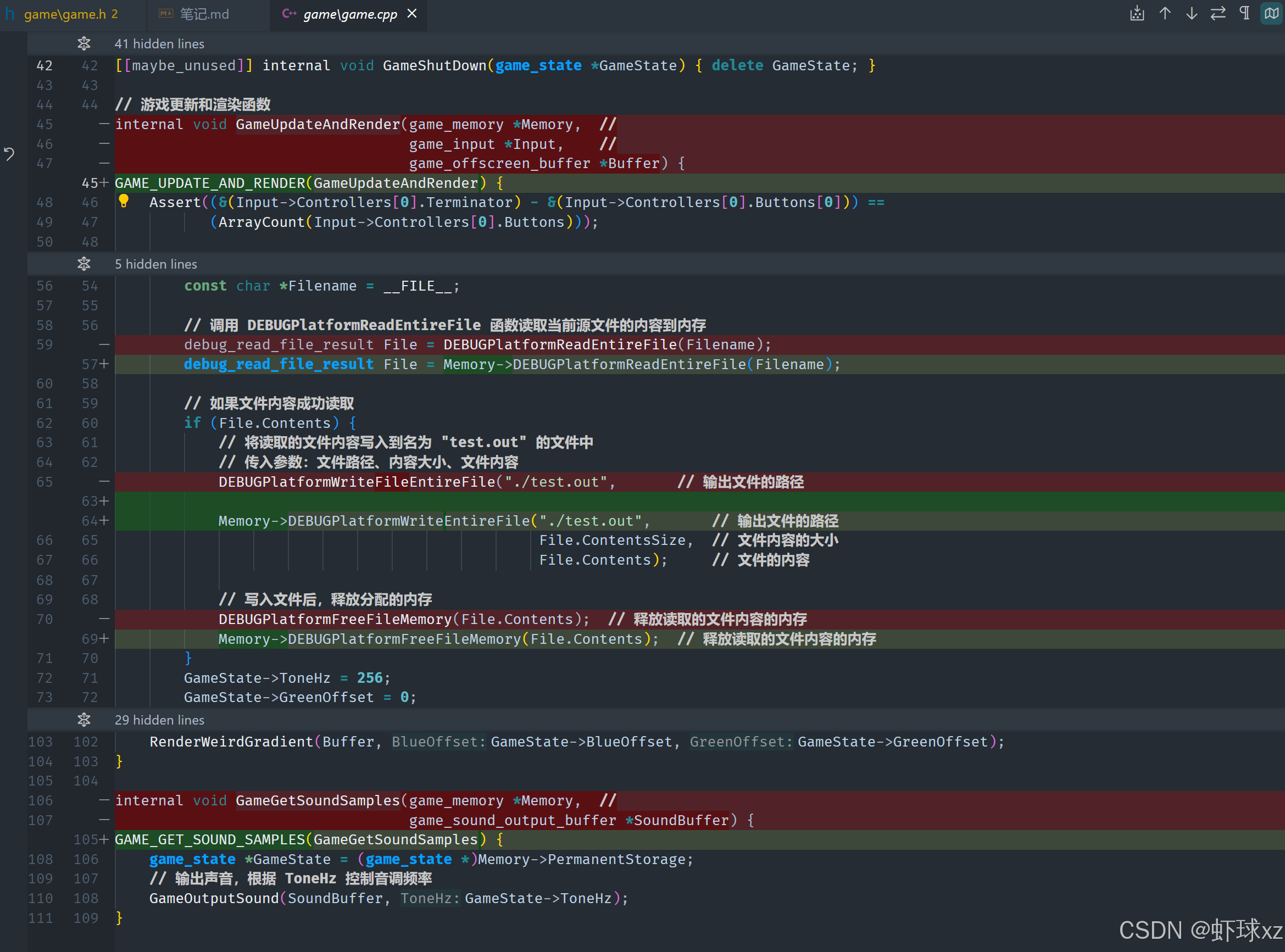
Task: Expand the 5 hidden lines region
Action: point(155,264)
